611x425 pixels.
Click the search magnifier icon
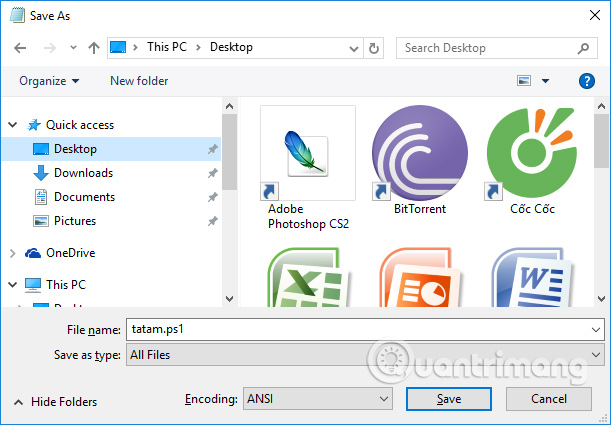(x=583, y=48)
